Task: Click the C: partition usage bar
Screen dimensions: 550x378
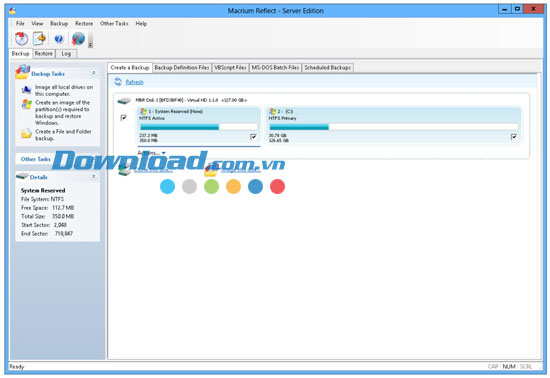Action: tap(394, 127)
